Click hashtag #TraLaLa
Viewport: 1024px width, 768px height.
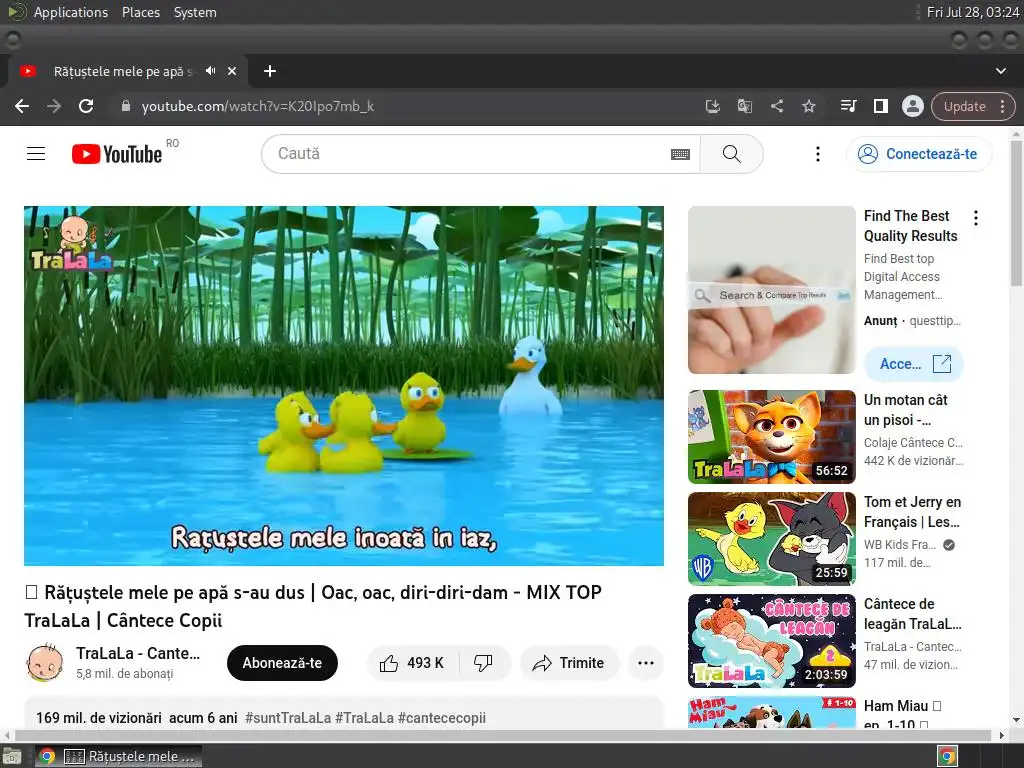(364, 718)
